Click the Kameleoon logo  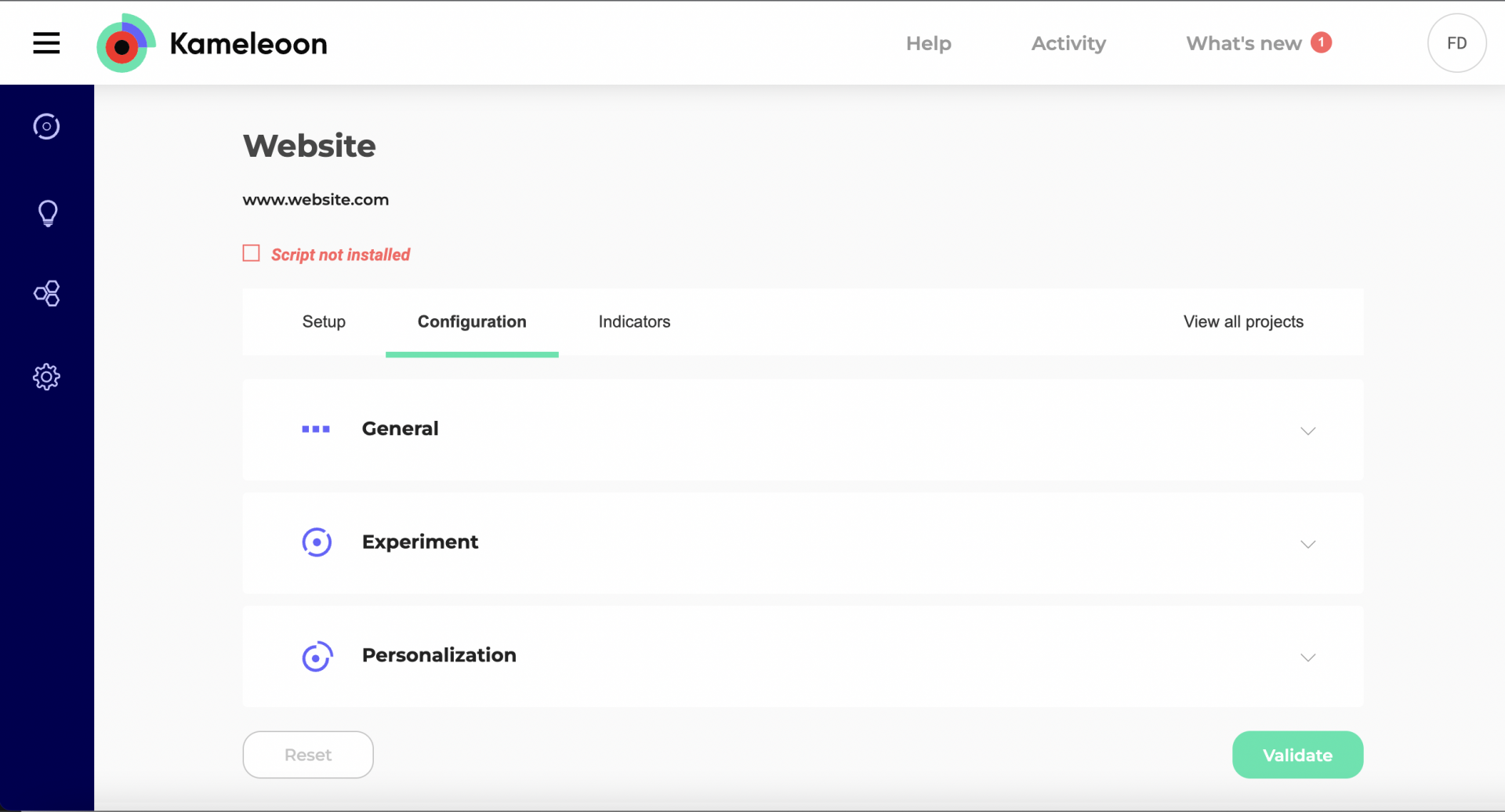[x=212, y=43]
